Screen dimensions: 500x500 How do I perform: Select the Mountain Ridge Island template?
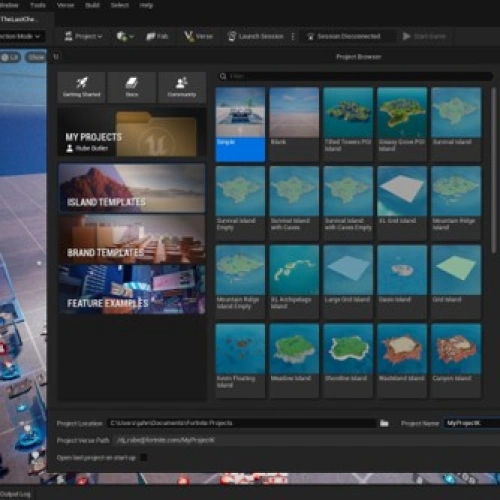(456, 203)
